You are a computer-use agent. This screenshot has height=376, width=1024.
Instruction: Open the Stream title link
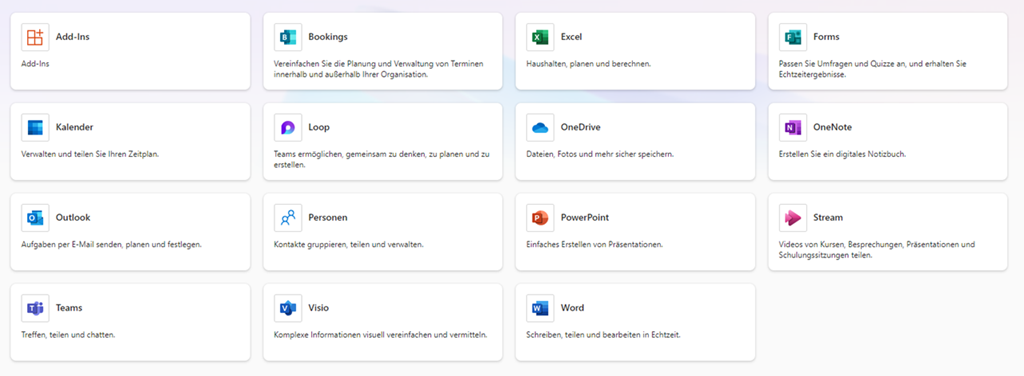(828, 217)
